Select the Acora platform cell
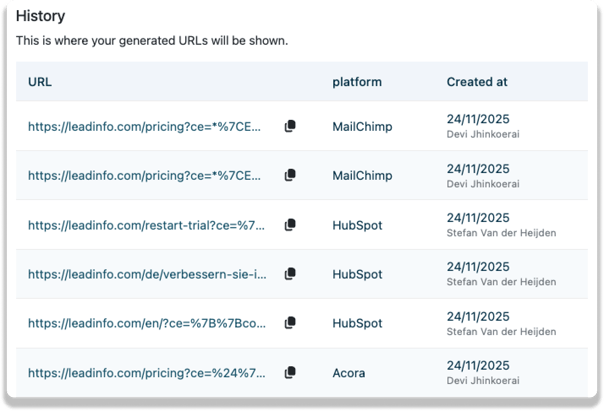Viewport: 604px width, 411px height. coord(349,373)
